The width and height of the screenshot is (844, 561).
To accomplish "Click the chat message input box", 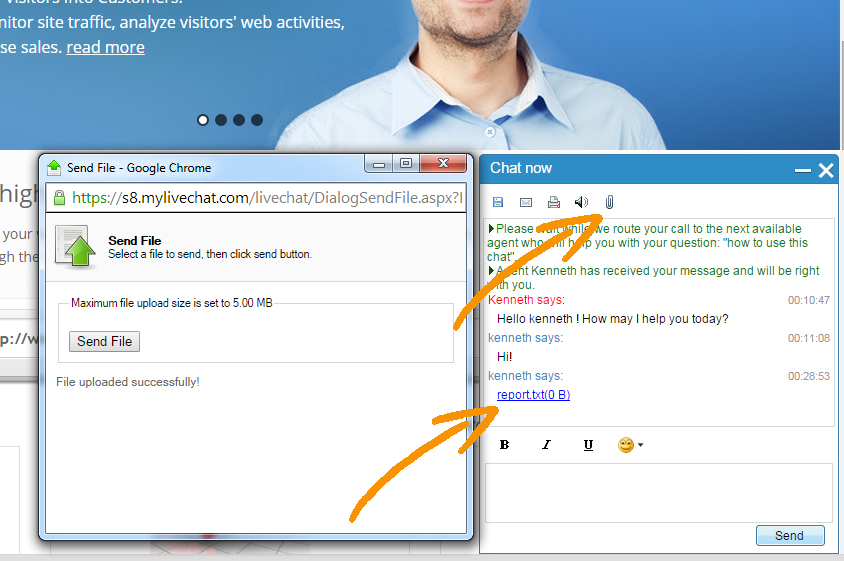I will point(658,492).
